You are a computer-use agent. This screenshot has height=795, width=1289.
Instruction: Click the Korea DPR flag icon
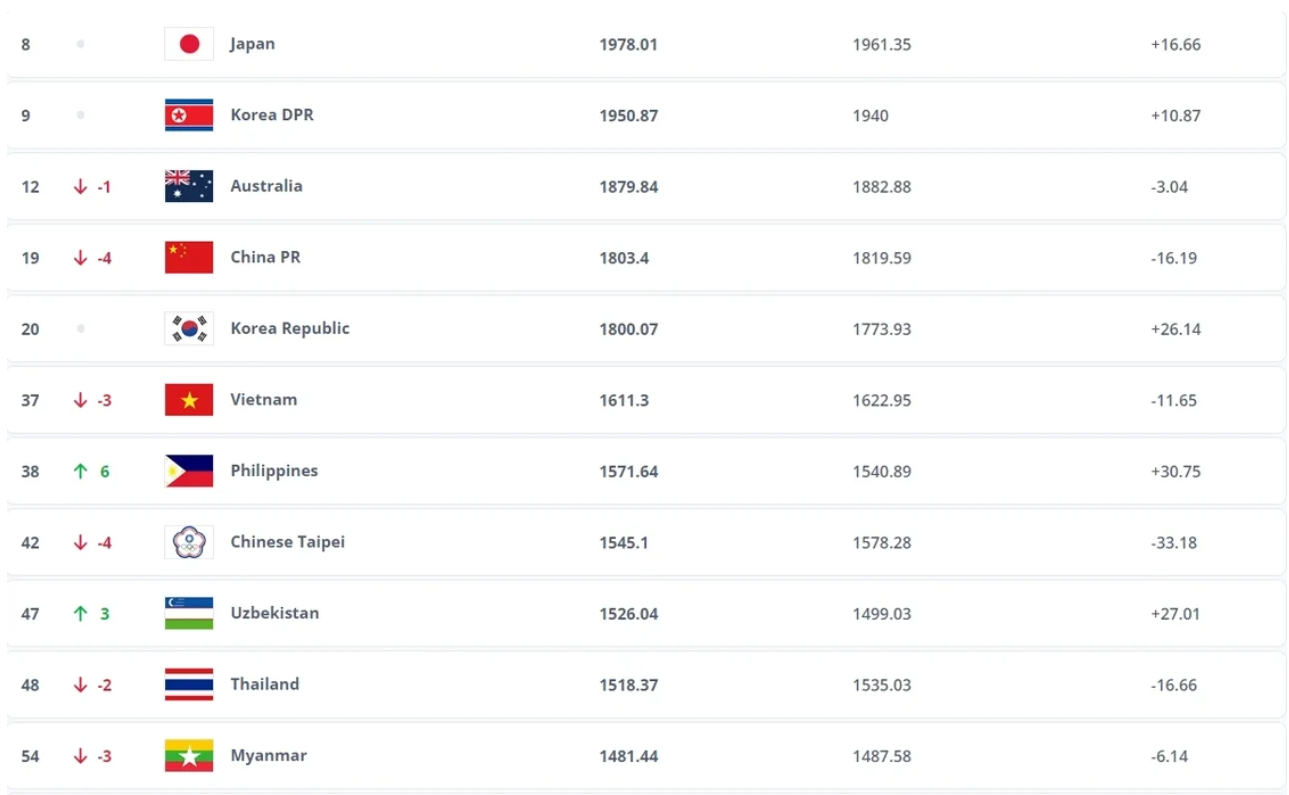click(x=189, y=115)
